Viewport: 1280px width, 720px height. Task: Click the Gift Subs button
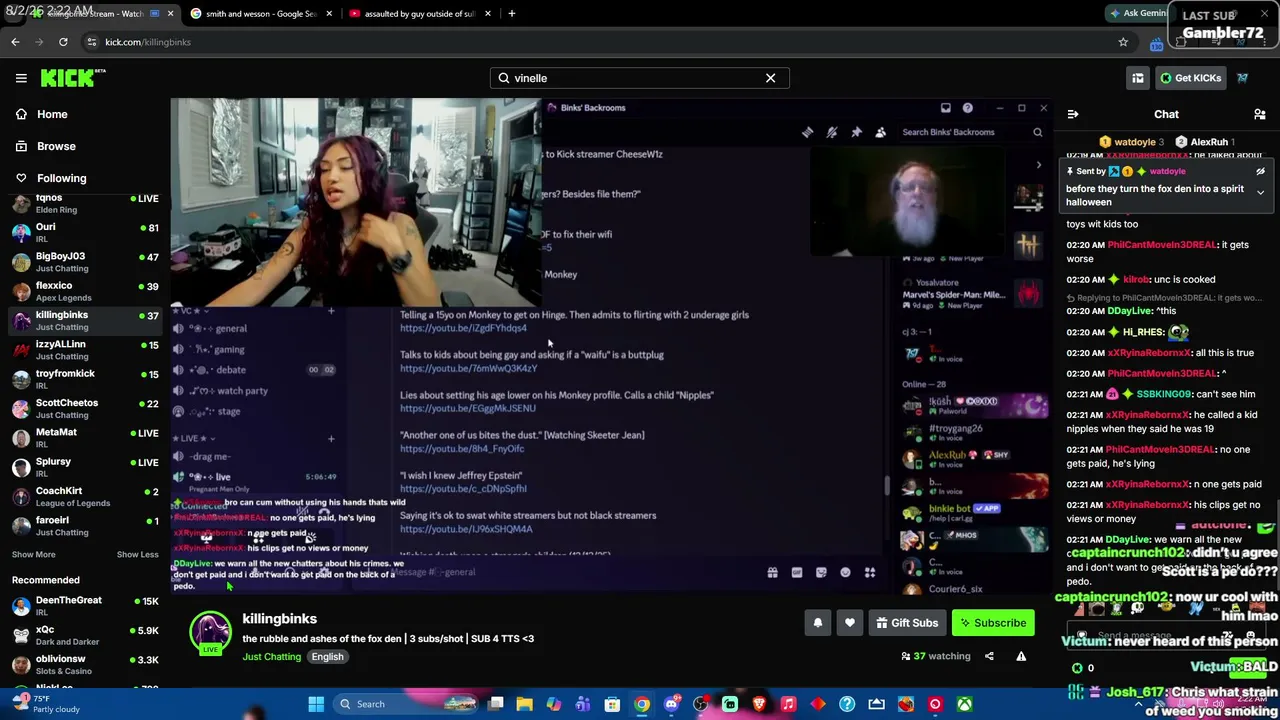(x=907, y=623)
